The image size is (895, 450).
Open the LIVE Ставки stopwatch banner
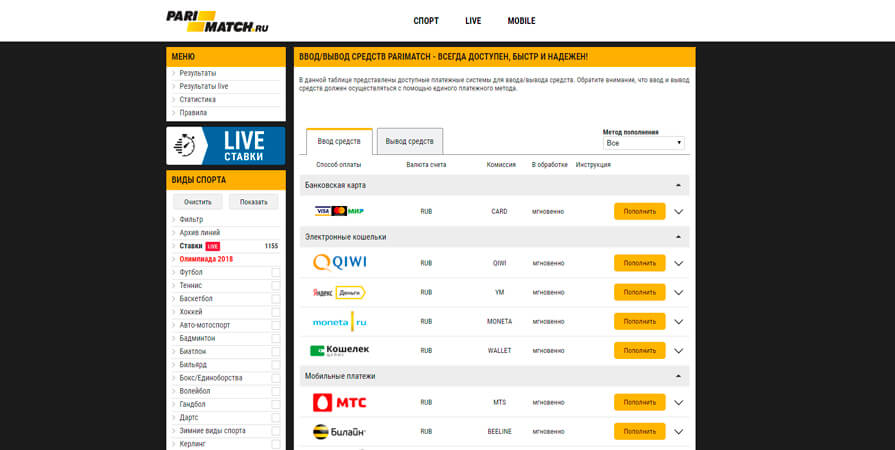(x=225, y=146)
